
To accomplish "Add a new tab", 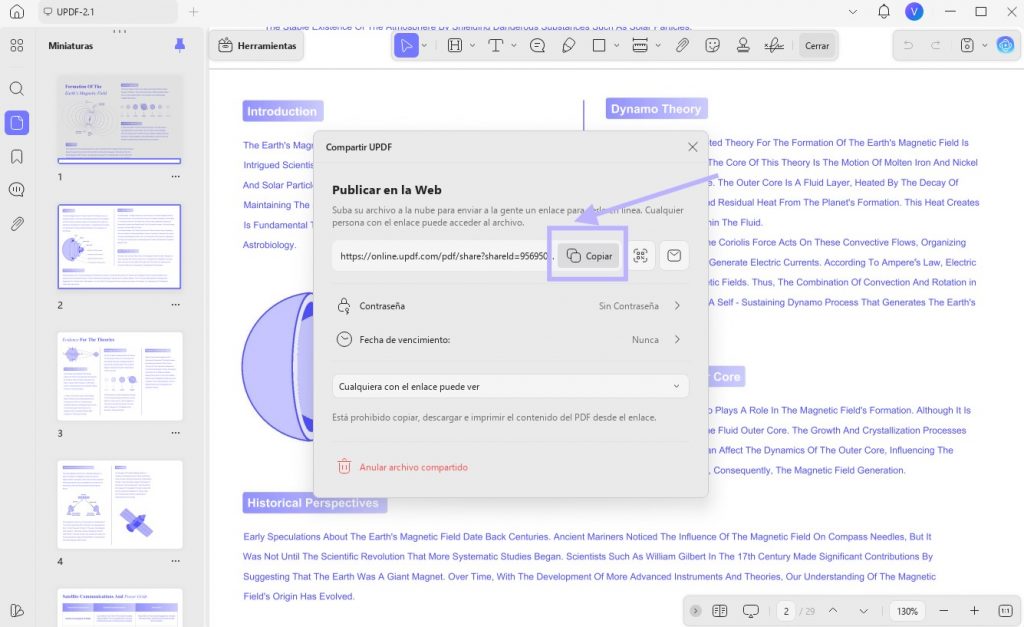I will coord(193,12).
